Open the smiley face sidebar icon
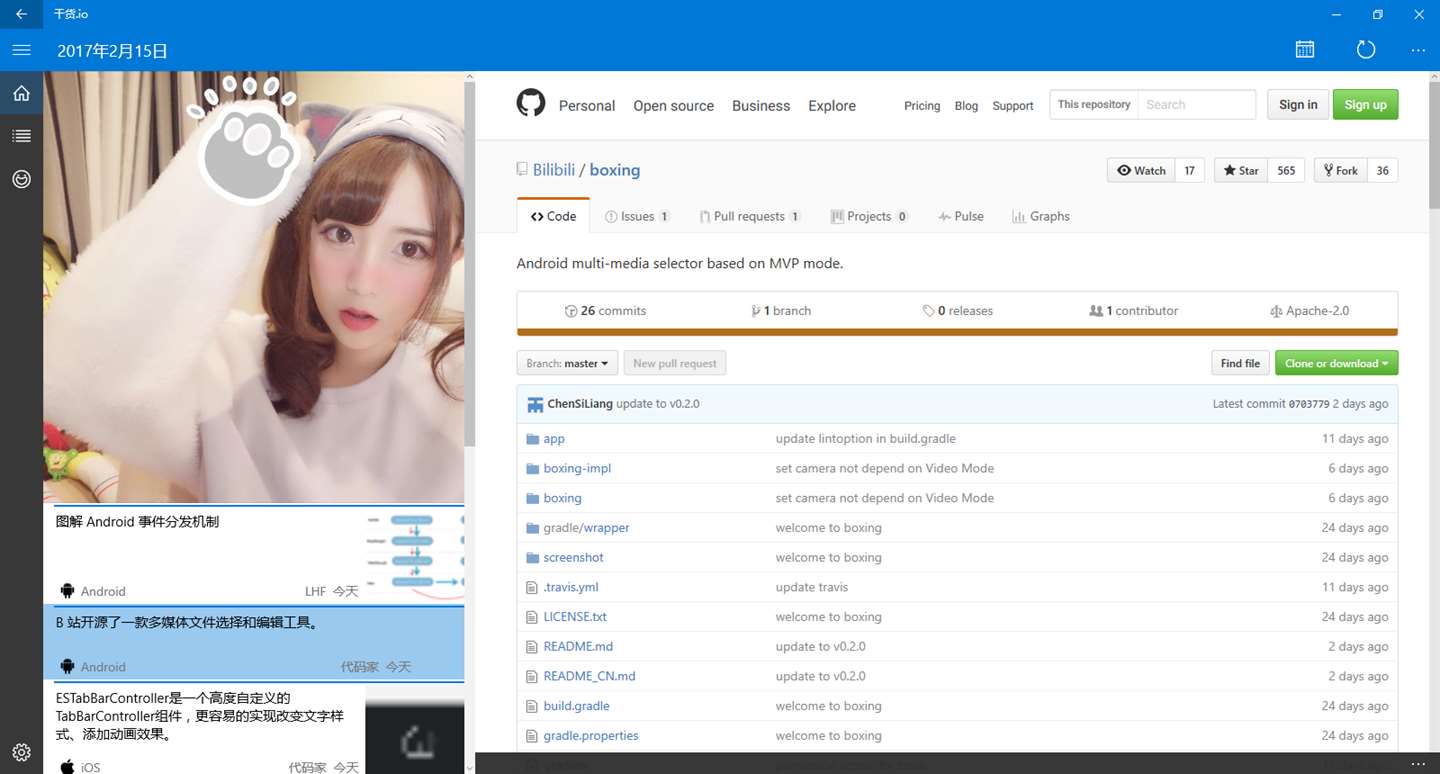 point(21,179)
